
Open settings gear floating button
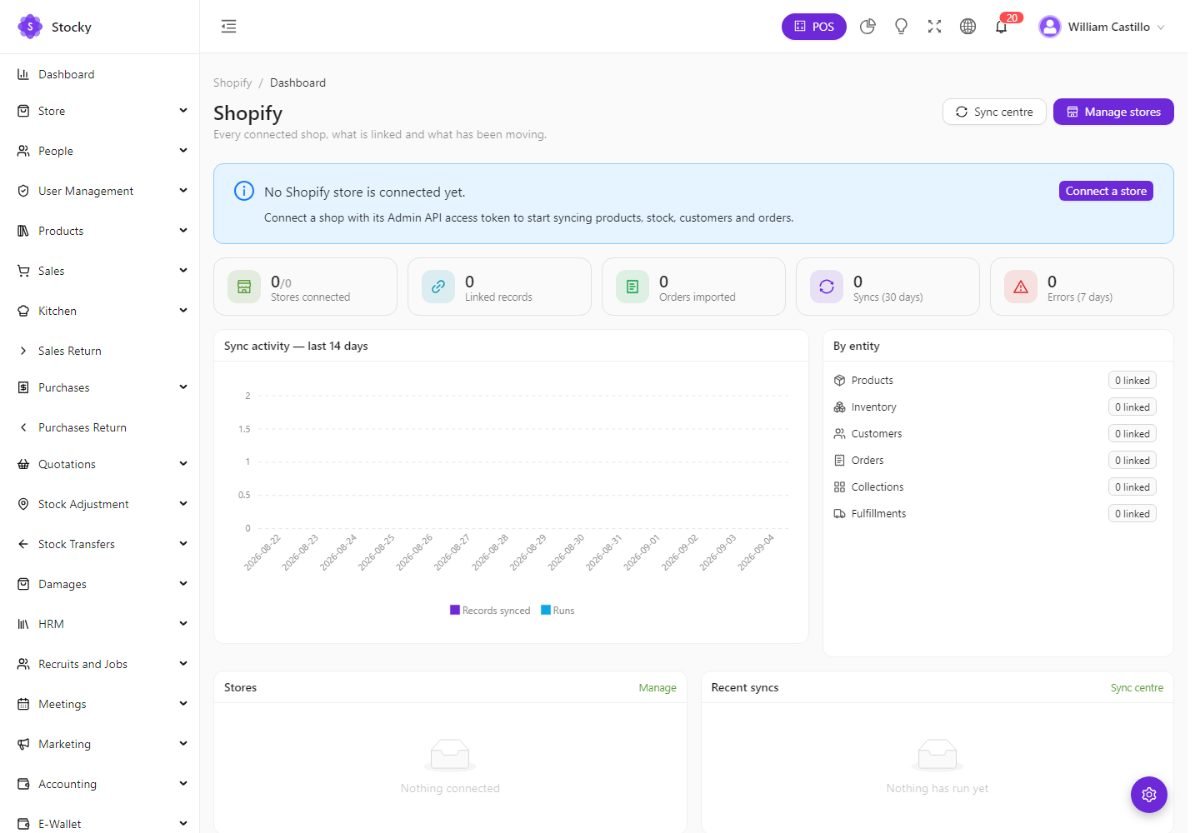[x=1149, y=794]
